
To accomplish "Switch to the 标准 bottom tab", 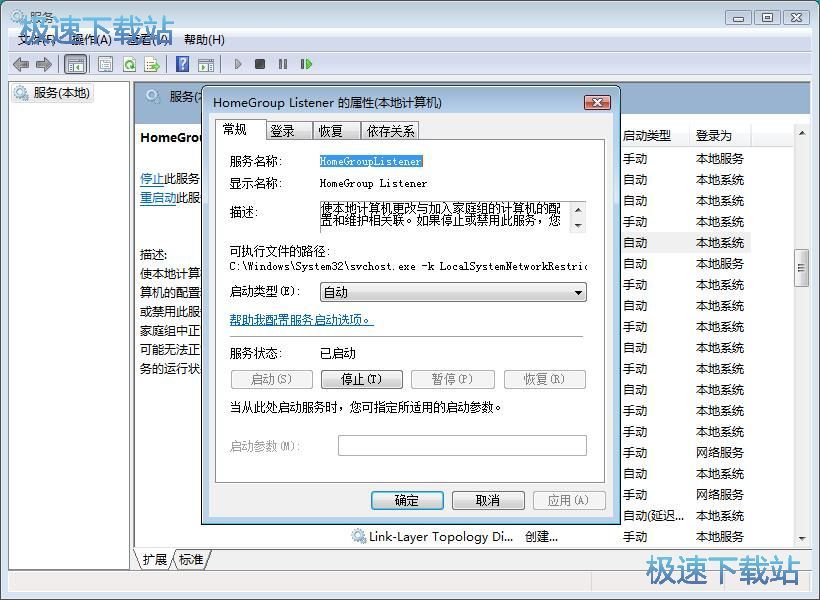I will [191, 559].
